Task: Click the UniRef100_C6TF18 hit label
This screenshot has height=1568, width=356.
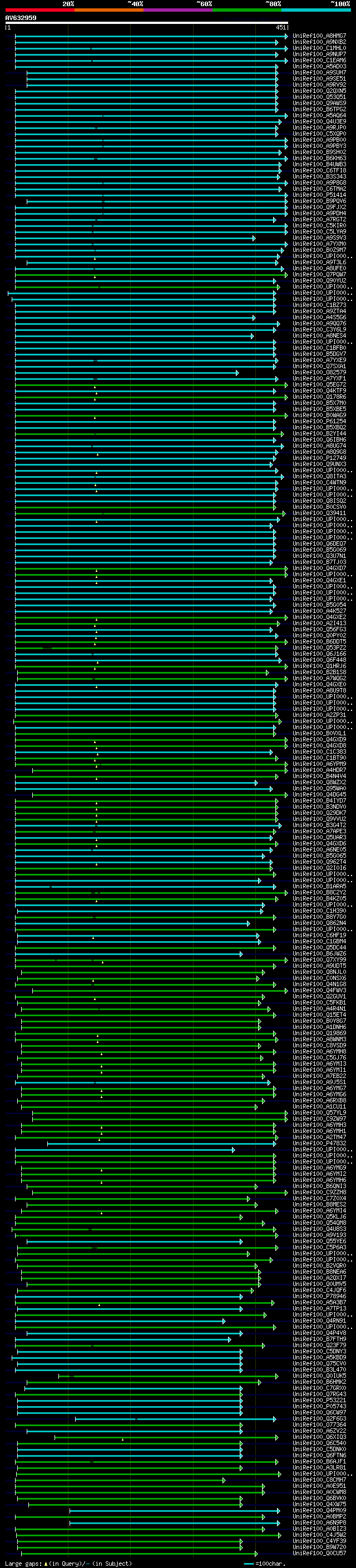Action: click(x=319, y=170)
